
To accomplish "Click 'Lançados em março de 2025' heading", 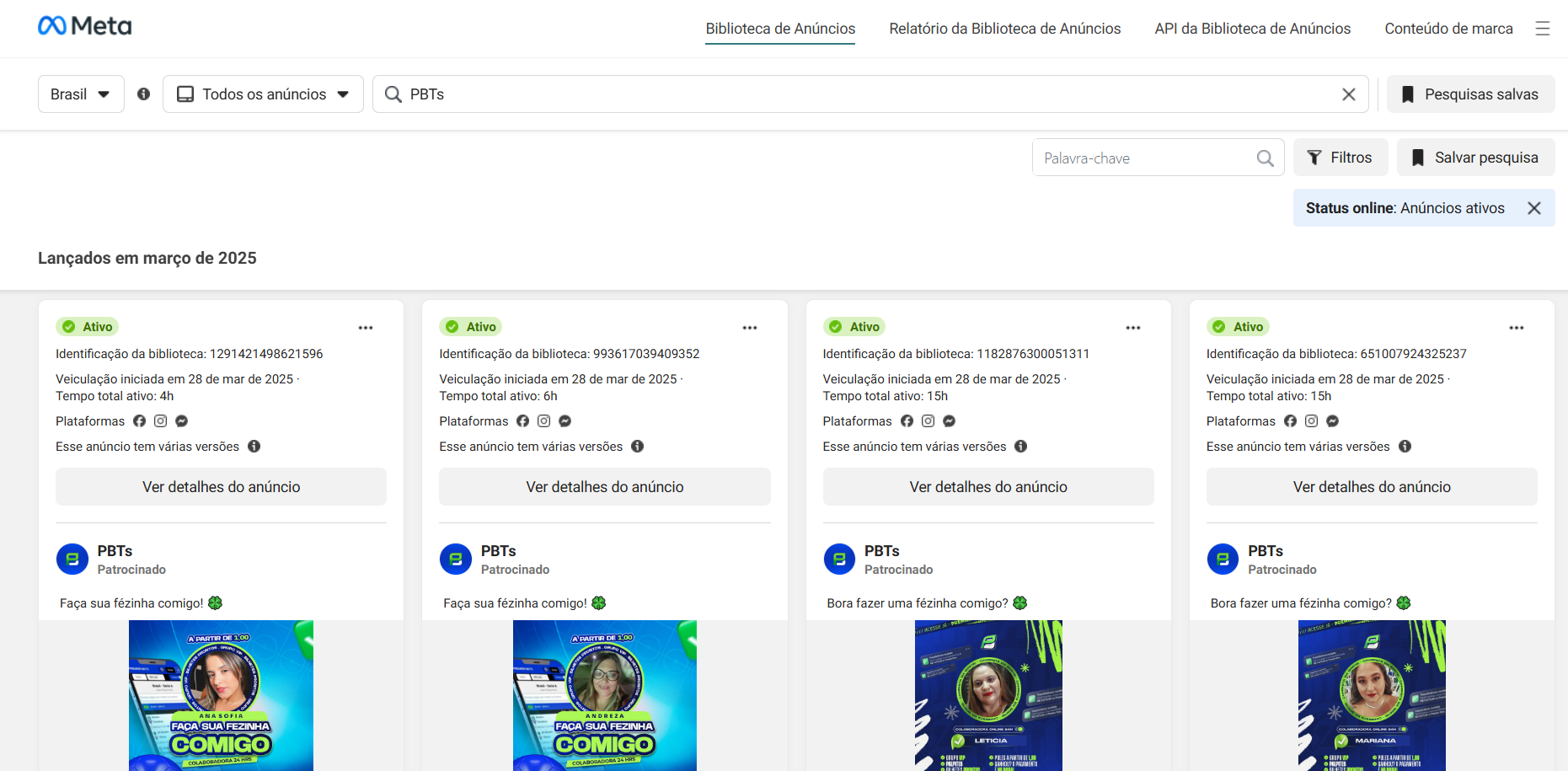I will (x=147, y=259).
